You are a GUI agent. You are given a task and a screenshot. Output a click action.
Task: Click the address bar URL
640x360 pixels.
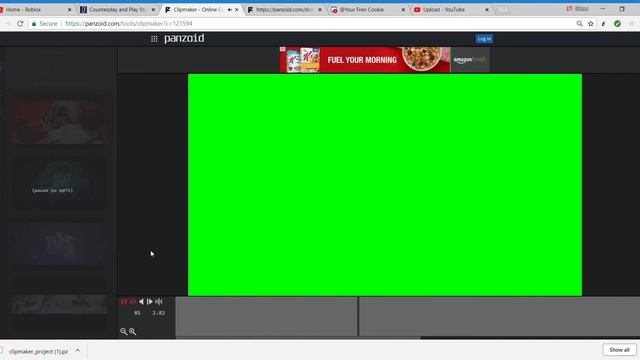coord(129,24)
